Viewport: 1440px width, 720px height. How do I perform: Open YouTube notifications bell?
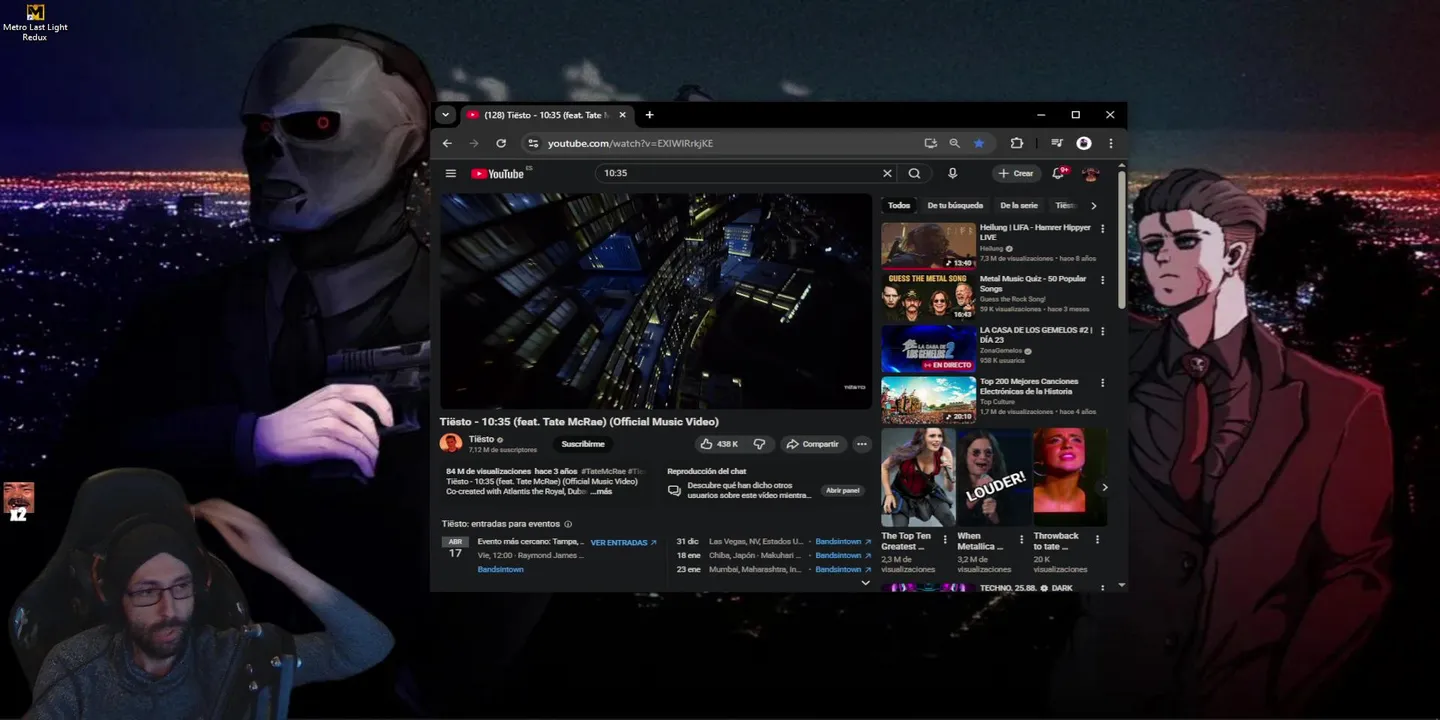click(x=1059, y=173)
